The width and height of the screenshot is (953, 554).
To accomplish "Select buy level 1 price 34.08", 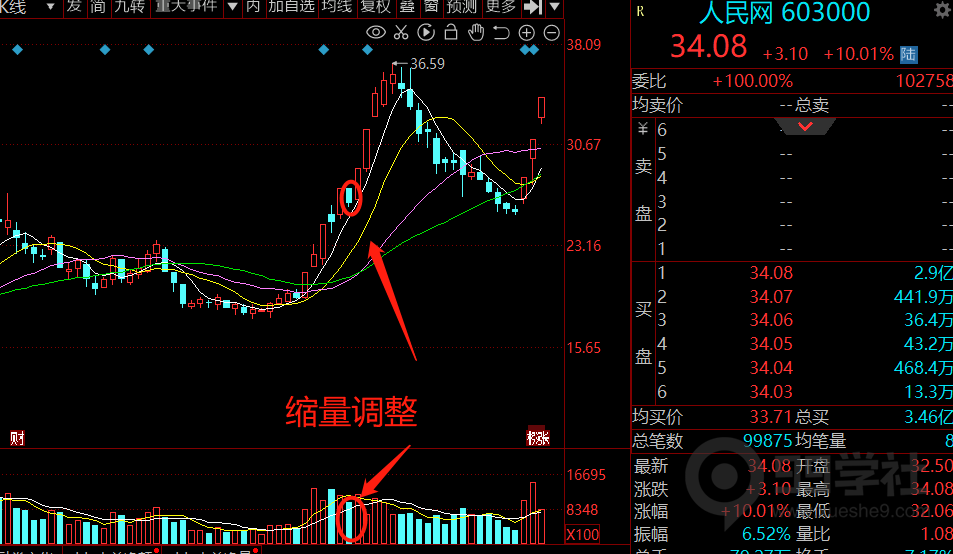I will (771, 273).
